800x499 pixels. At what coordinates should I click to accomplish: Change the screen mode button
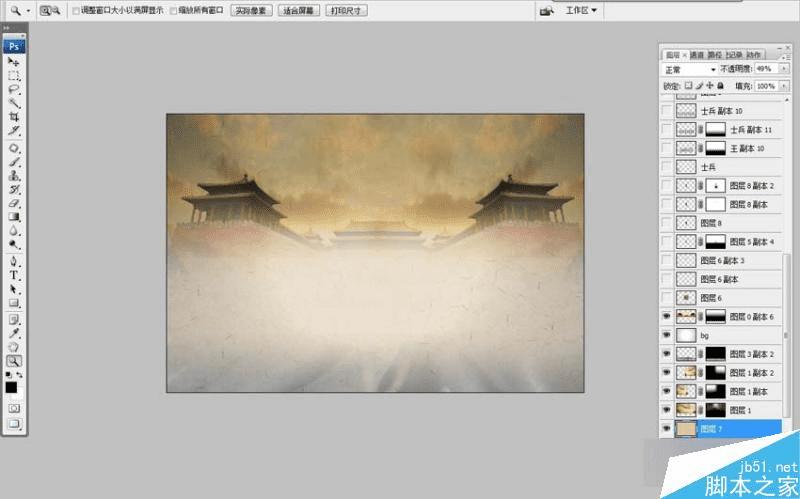[x=14, y=423]
